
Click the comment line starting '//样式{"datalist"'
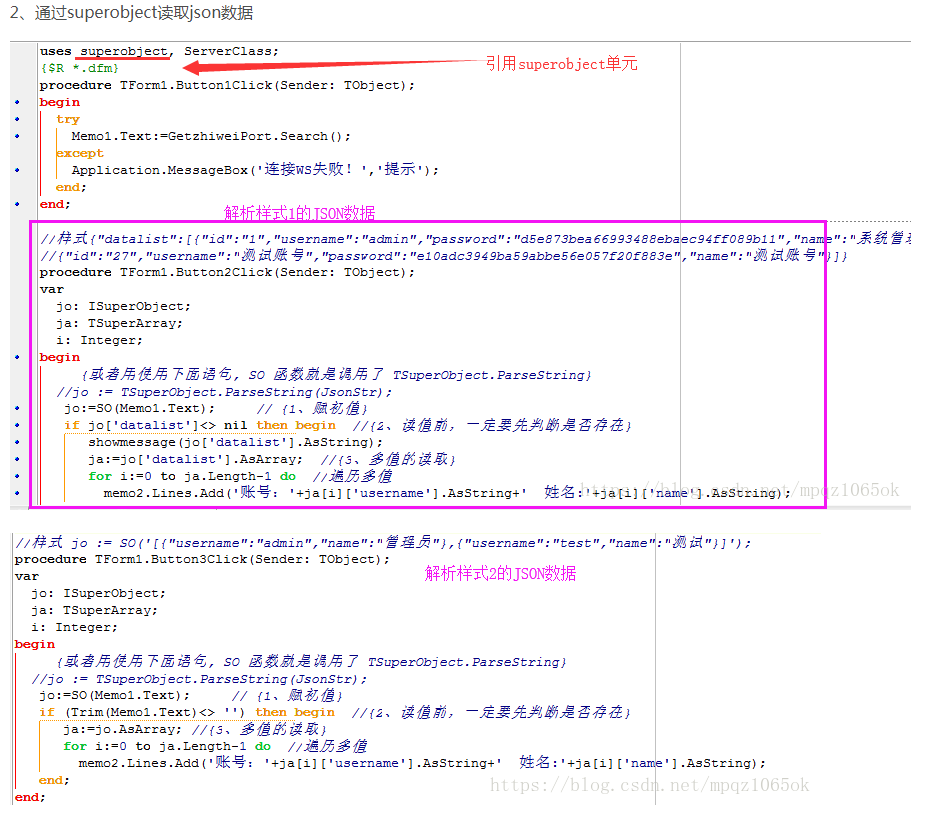click(475, 239)
